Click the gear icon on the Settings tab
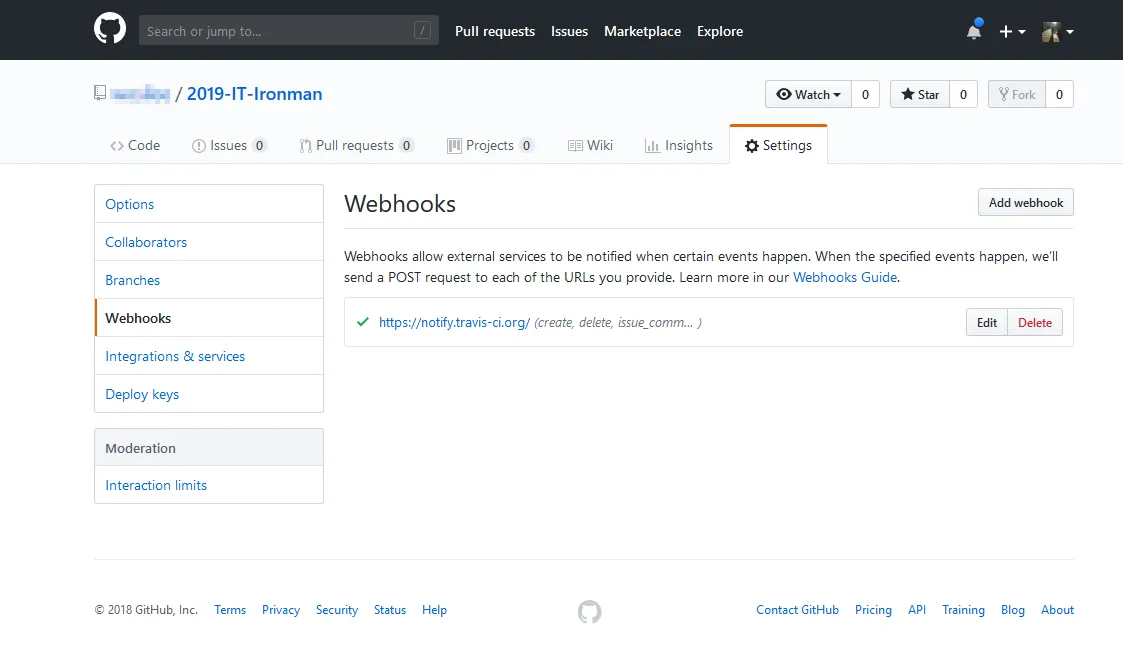This screenshot has height=666, width=1123. click(752, 145)
